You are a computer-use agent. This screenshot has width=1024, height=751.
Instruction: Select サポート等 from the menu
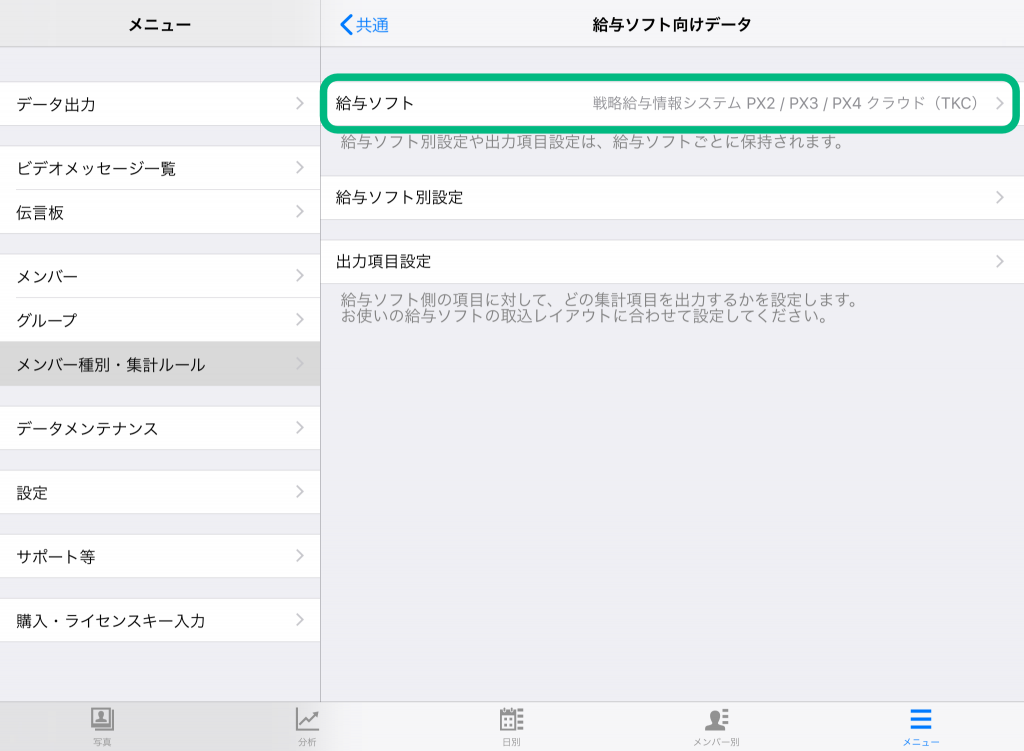coord(160,556)
